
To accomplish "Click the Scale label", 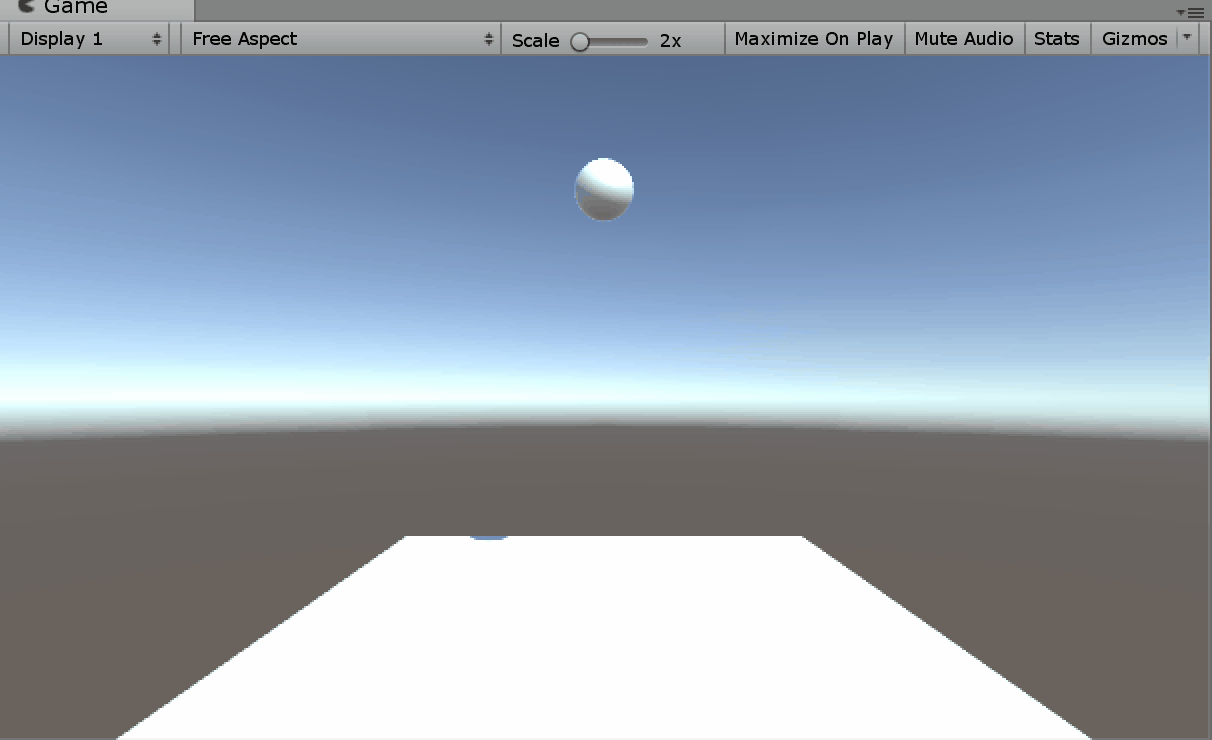I will click(535, 40).
